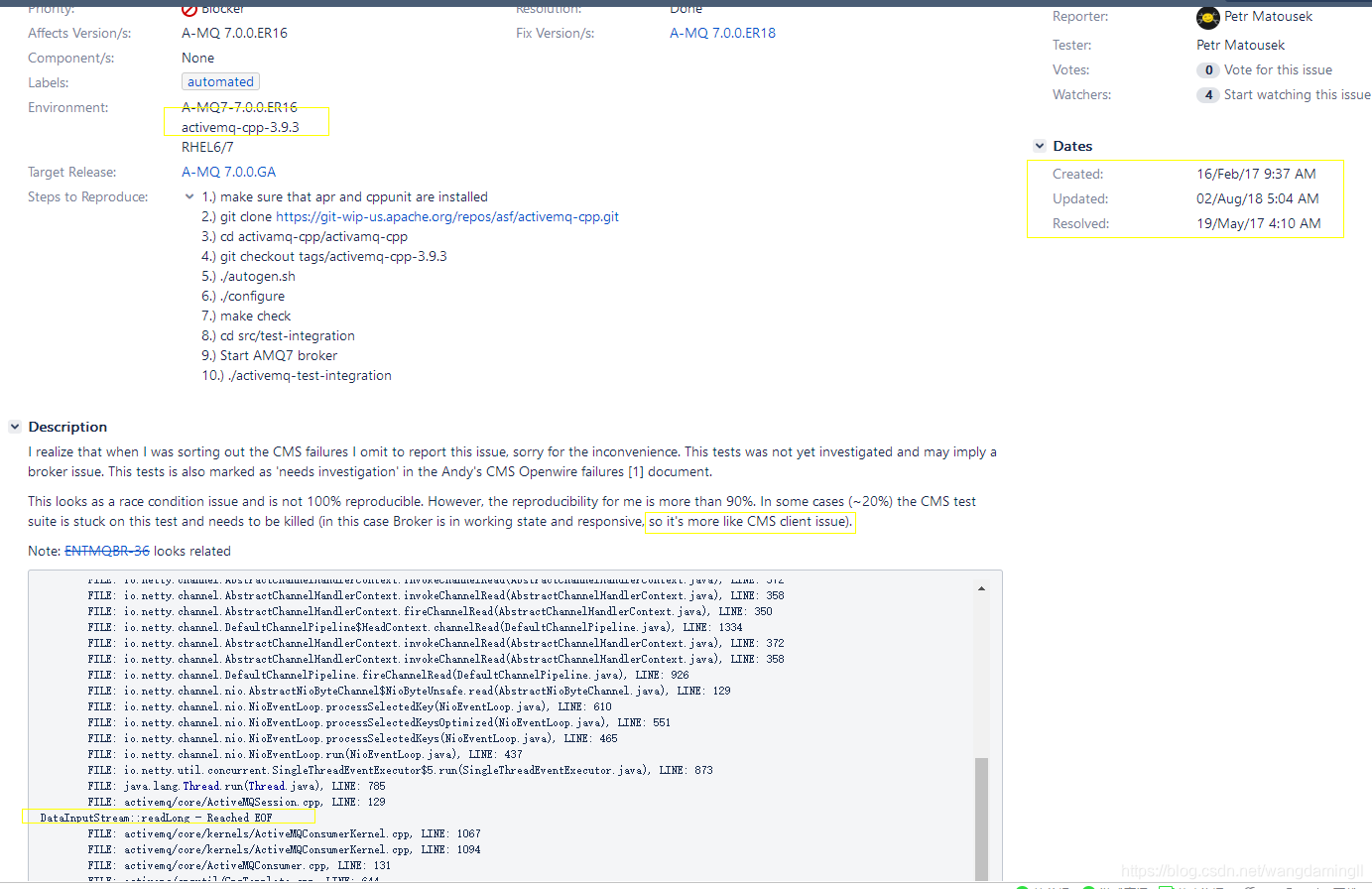Click the watchers count badge 4
Viewport: 1372px width, 889px height.
[1208, 95]
